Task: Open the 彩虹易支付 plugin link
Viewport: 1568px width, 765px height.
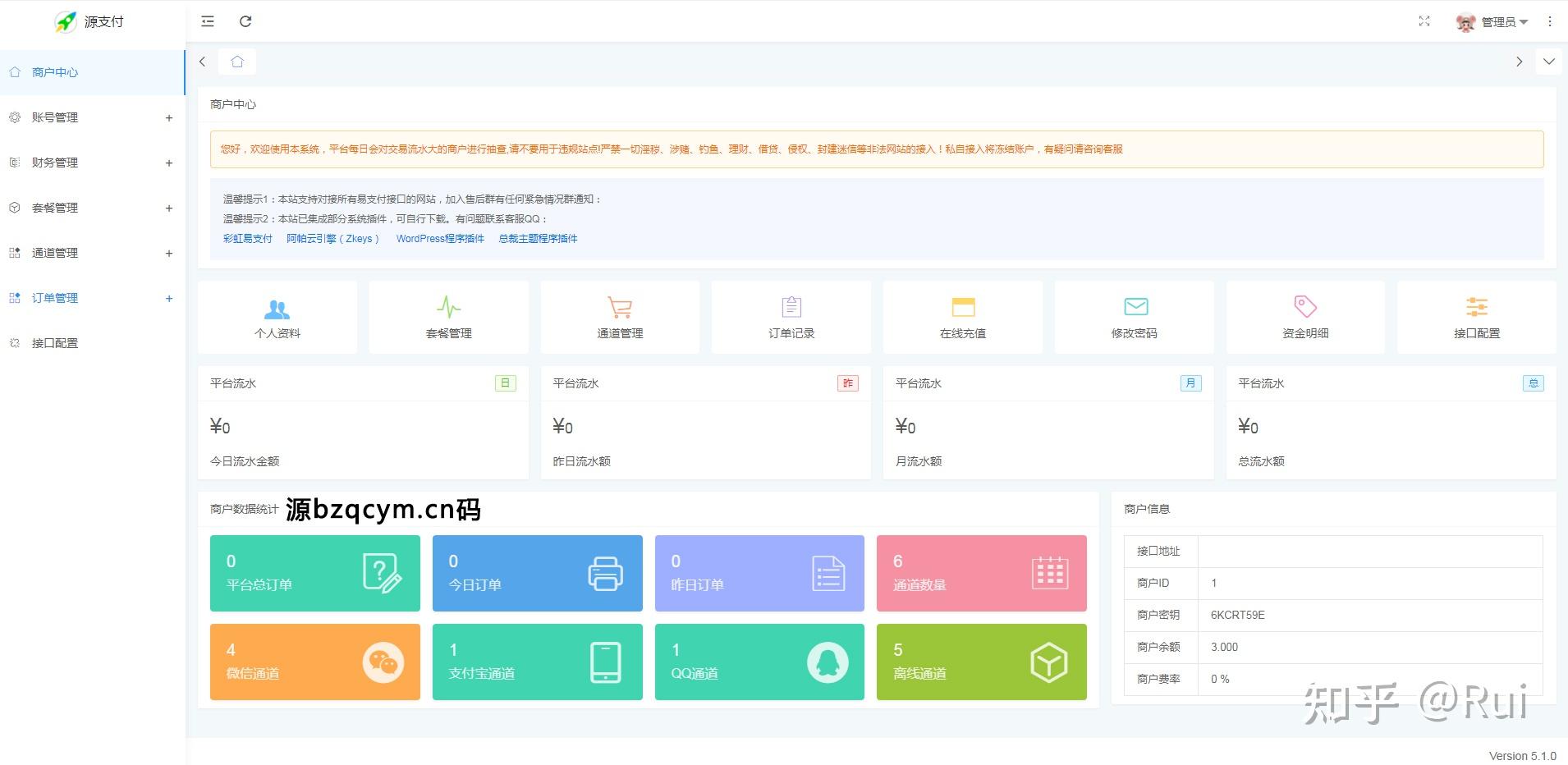Action: click(247, 239)
